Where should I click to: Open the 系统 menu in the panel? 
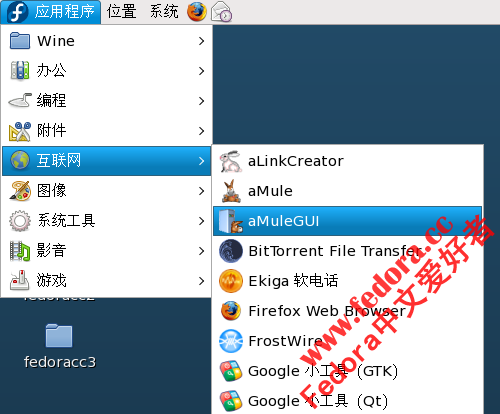pos(164,12)
